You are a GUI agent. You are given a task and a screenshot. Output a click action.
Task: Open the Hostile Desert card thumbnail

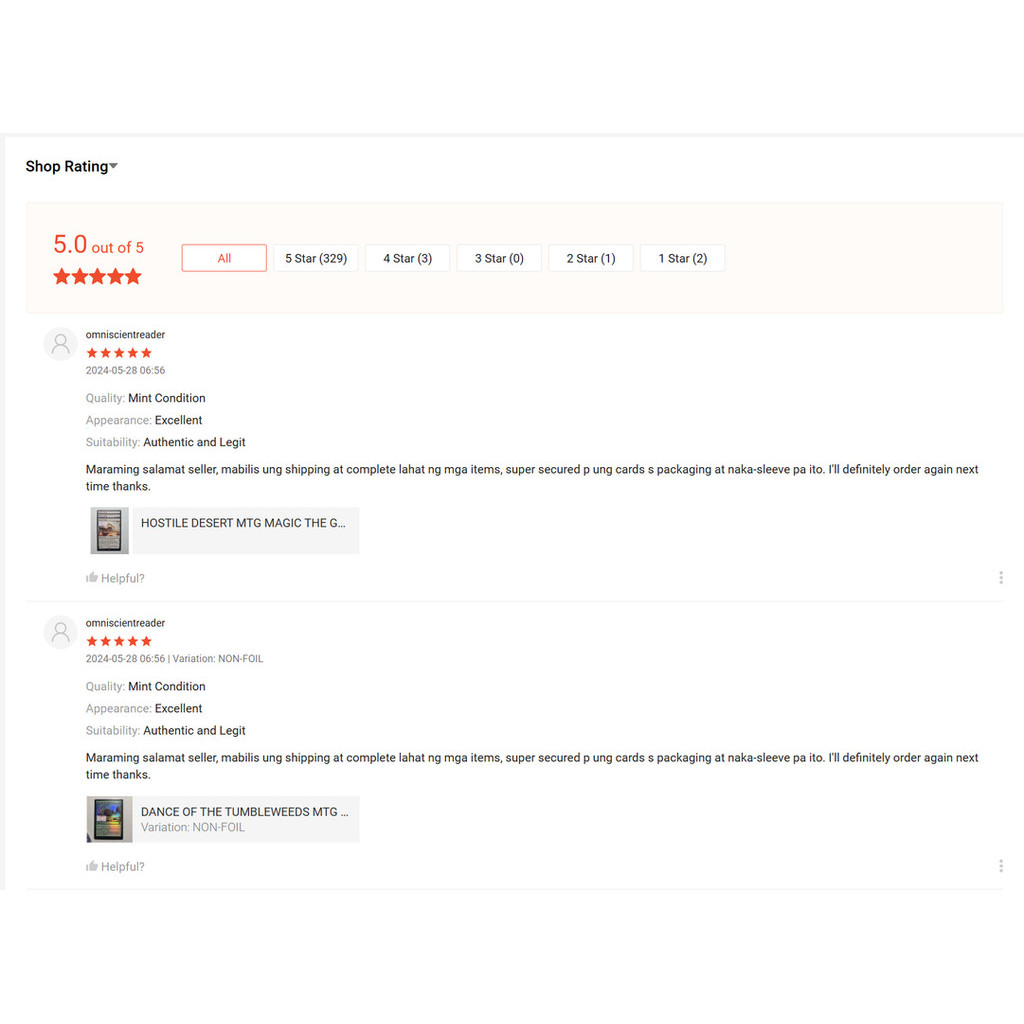[109, 531]
